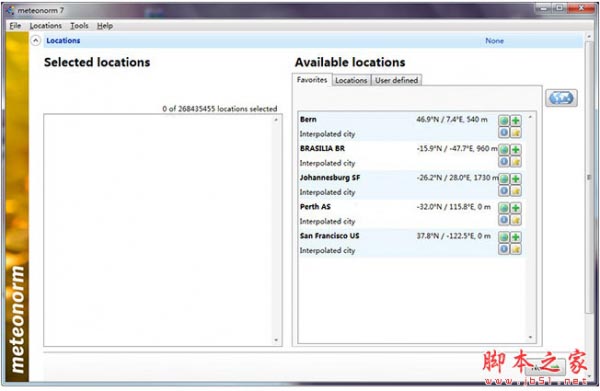Open info icon for Bern
600x391 pixels.
point(504,132)
